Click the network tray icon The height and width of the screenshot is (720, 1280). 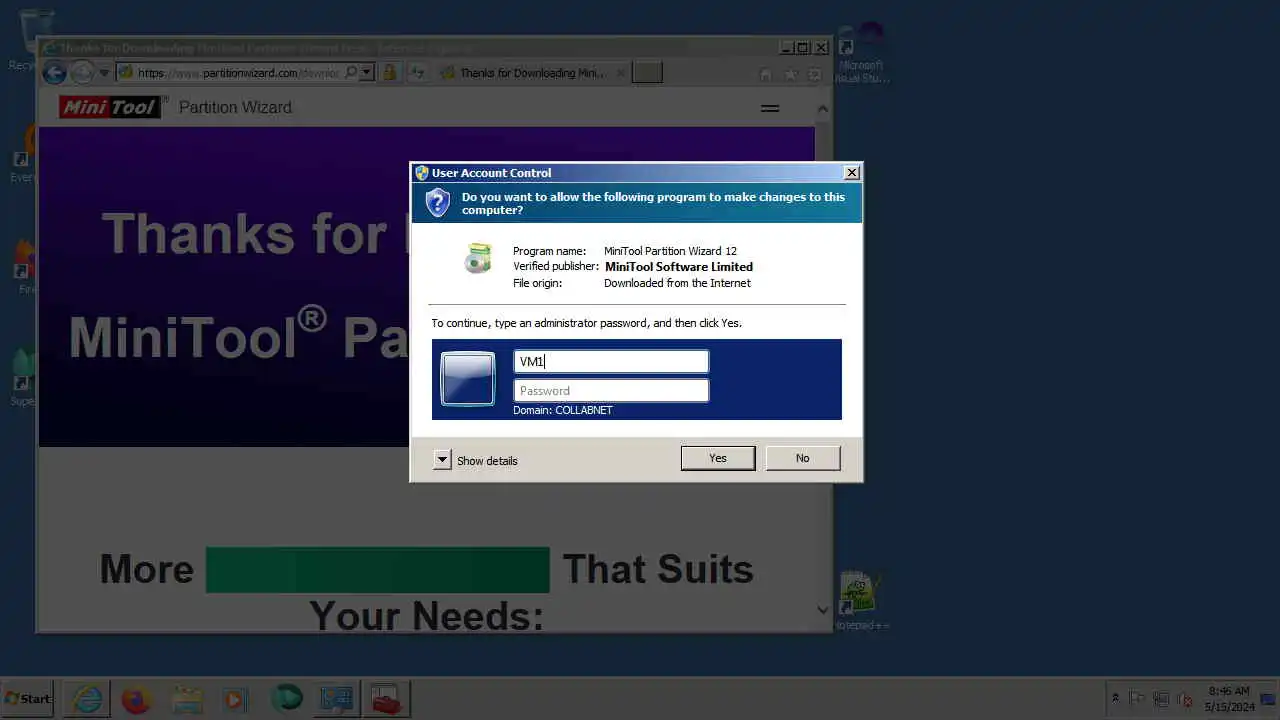click(1161, 698)
